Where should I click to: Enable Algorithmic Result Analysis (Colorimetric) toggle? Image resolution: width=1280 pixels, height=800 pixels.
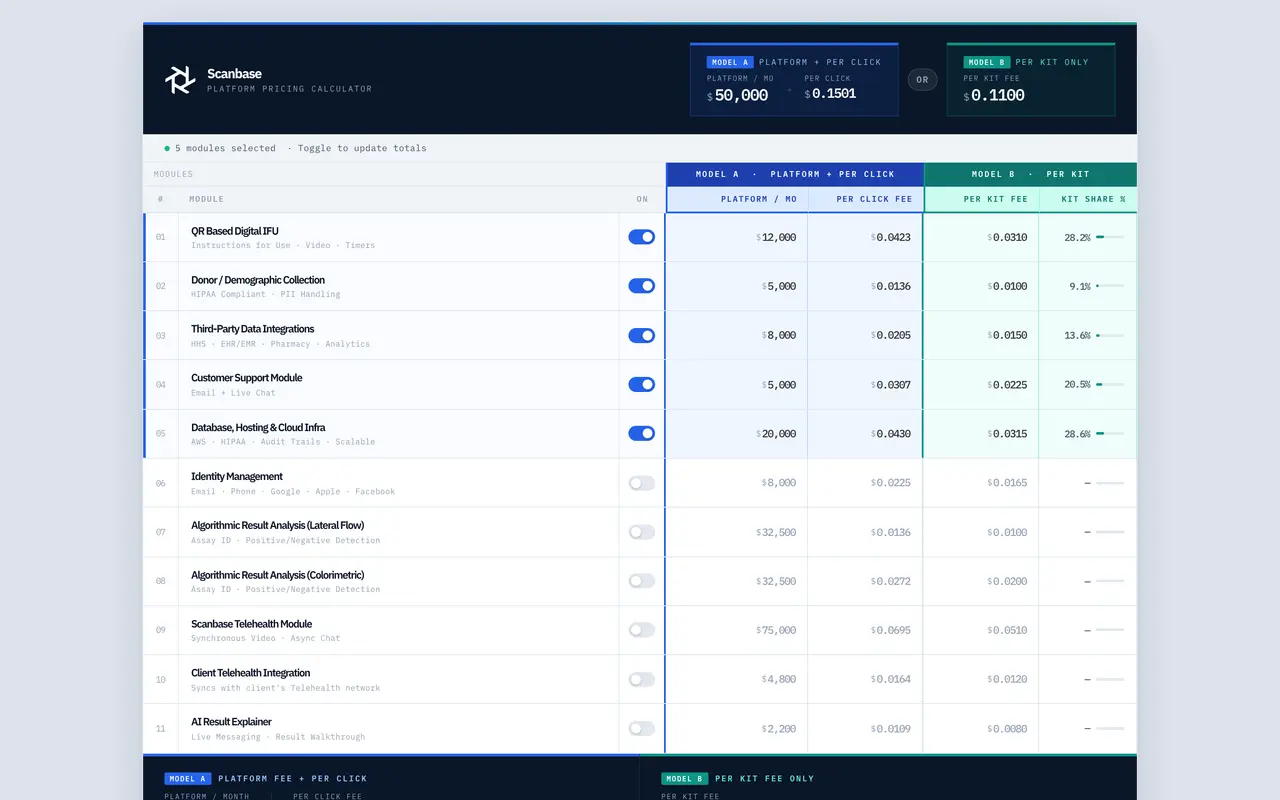click(x=641, y=581)
